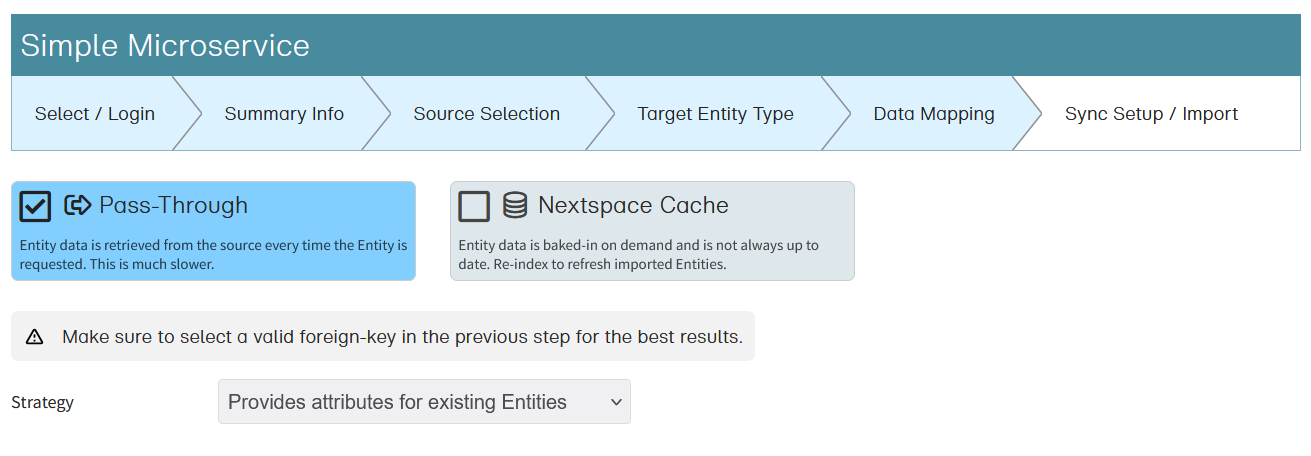The width and height of the screenshot is (1311, 456).
Task: Open the Strategy dropdown
Action: 423,402
